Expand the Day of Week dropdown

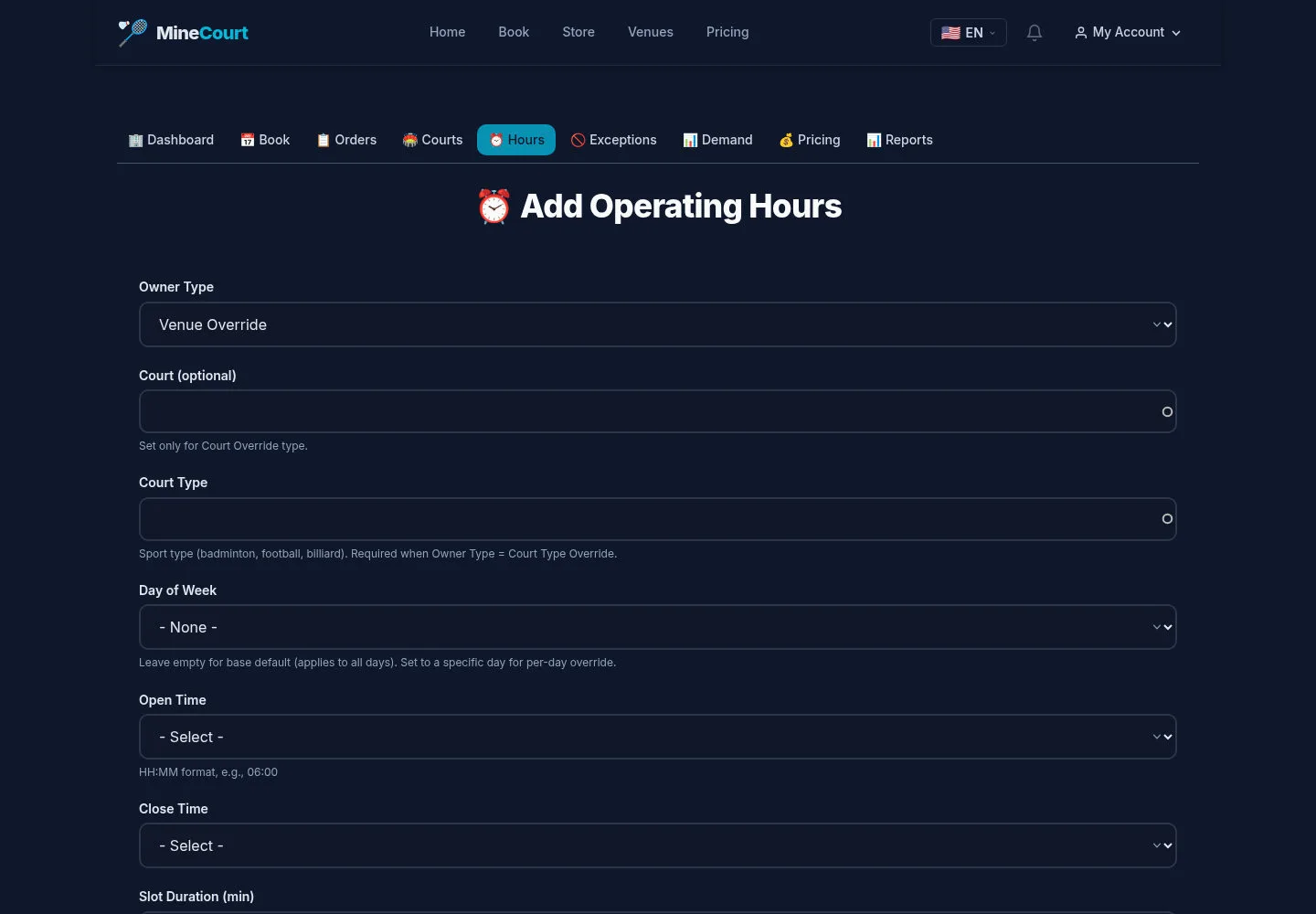(658, 627)
